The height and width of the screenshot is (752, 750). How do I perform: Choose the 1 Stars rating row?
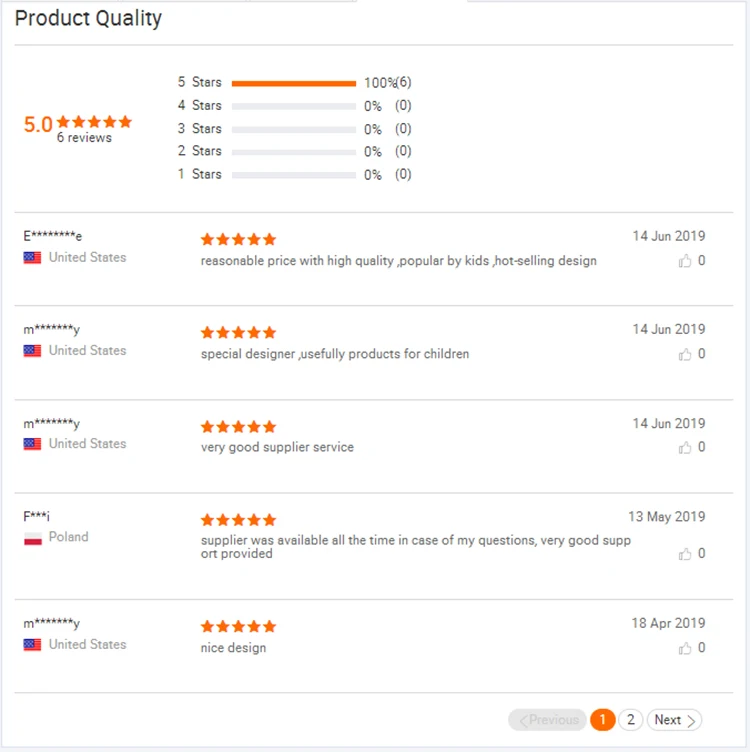(293, 175)
